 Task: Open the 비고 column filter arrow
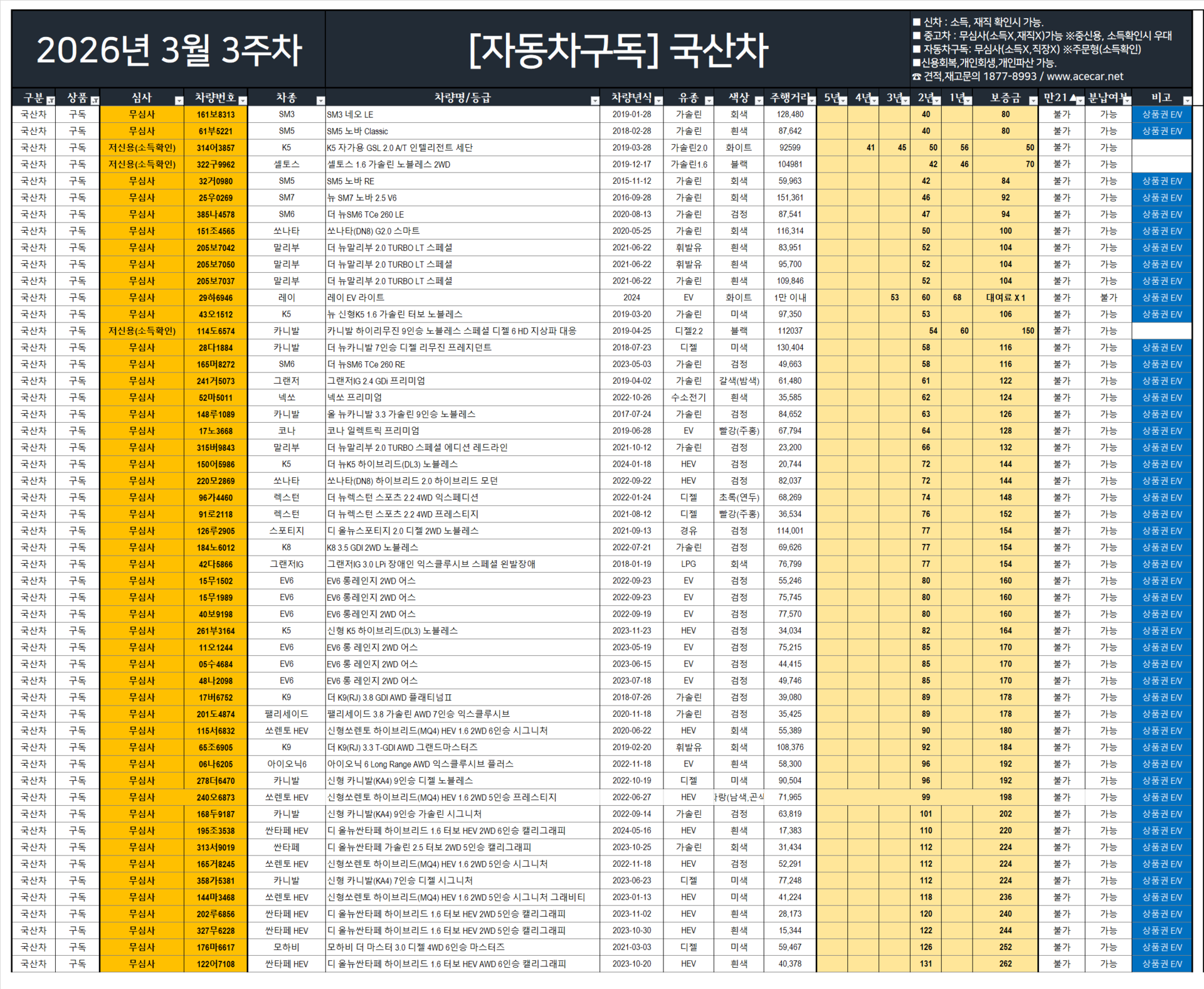(x=1186, y=100)
